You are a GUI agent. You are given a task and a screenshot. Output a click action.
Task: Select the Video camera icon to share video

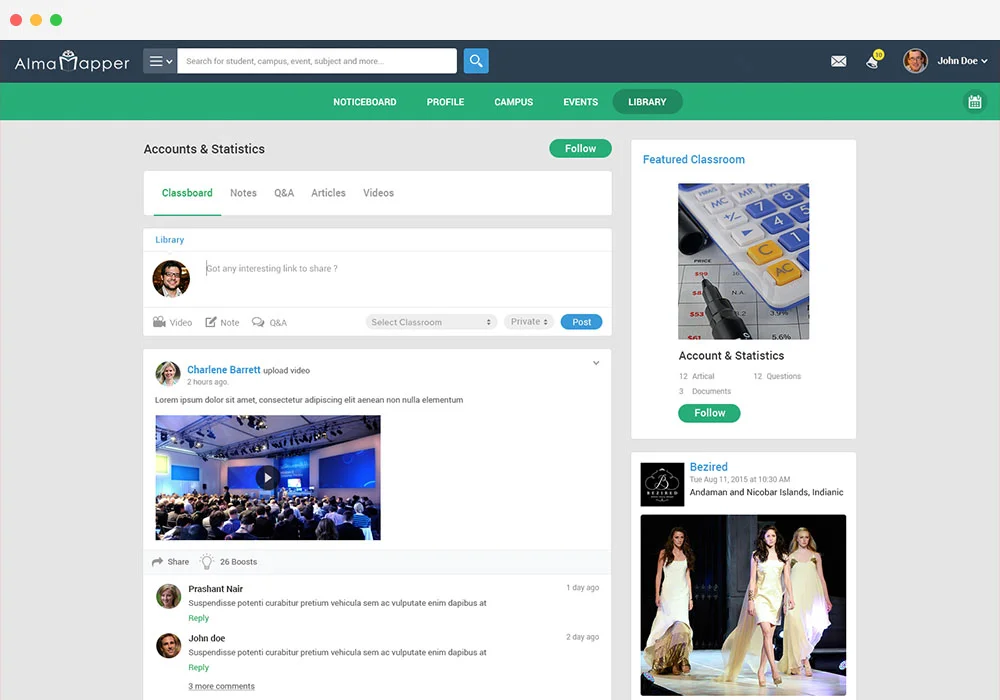pos(160,322)
